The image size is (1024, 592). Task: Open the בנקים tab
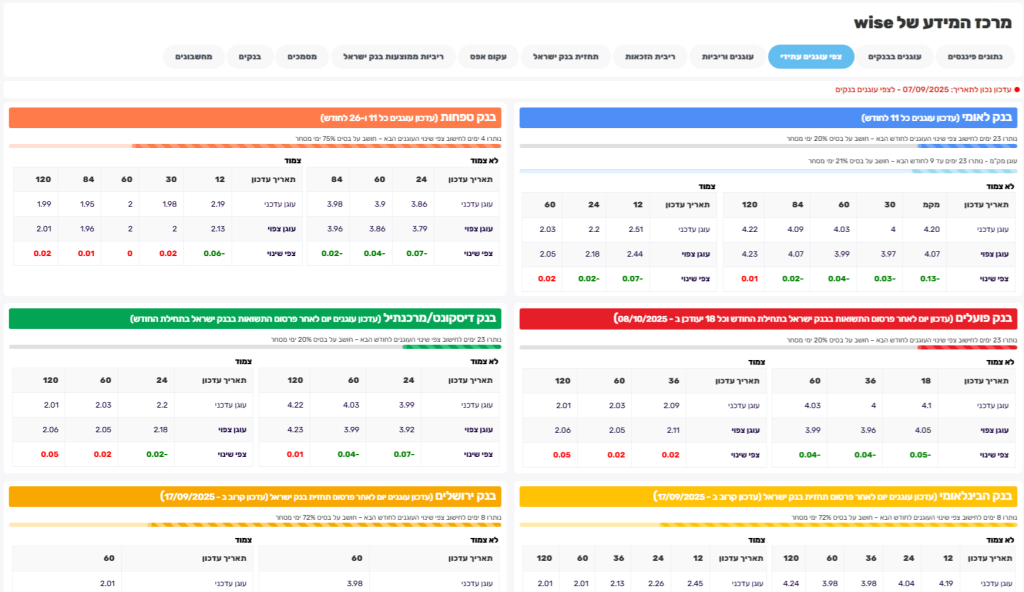[249, 57]
